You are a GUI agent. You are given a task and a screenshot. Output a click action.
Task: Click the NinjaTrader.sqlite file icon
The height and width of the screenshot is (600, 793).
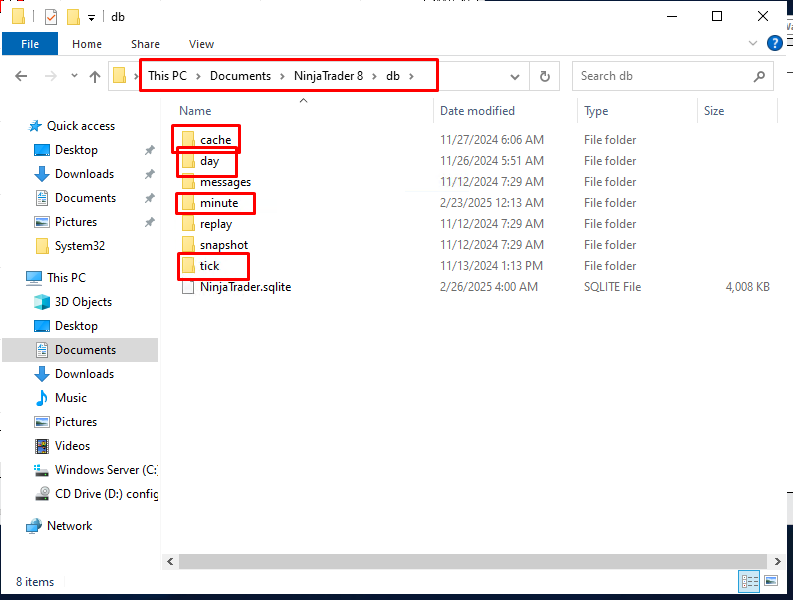tap(187, 287)
